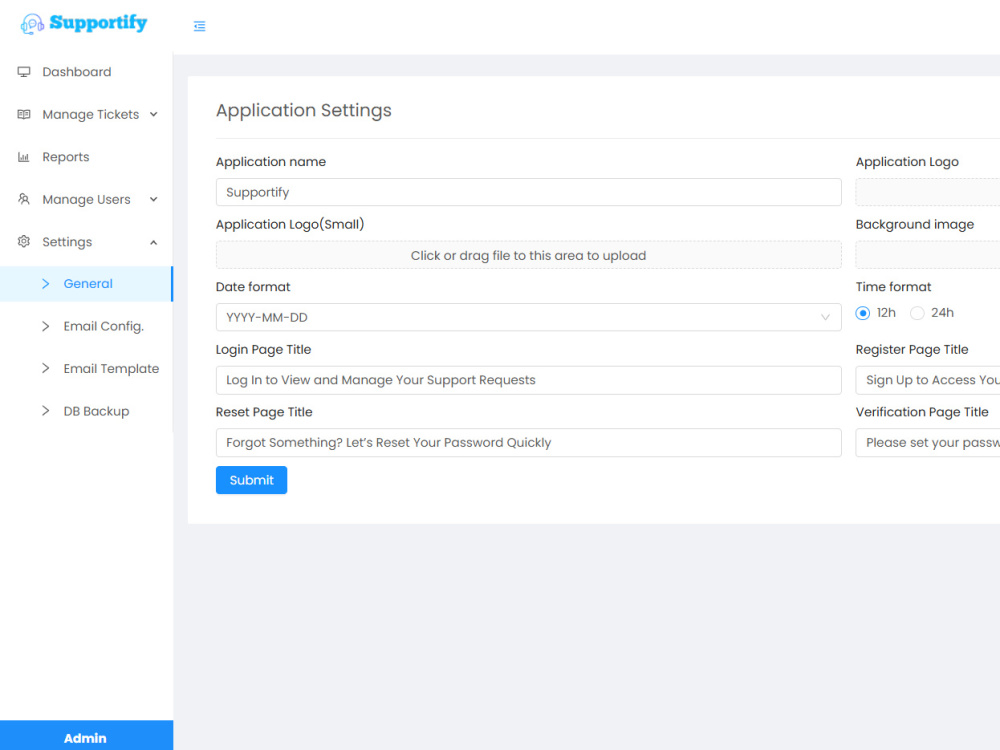Click the Settings gear icon
1000x750 pixels.
tap(24, 242)
